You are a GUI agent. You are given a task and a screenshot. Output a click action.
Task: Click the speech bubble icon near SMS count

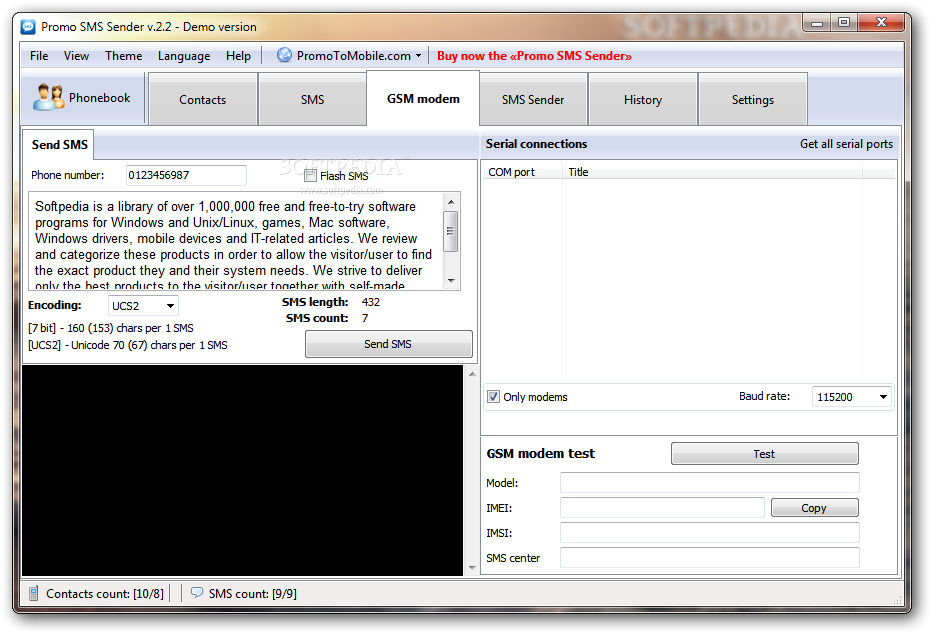pyautogui.click(x=197, y=592)
